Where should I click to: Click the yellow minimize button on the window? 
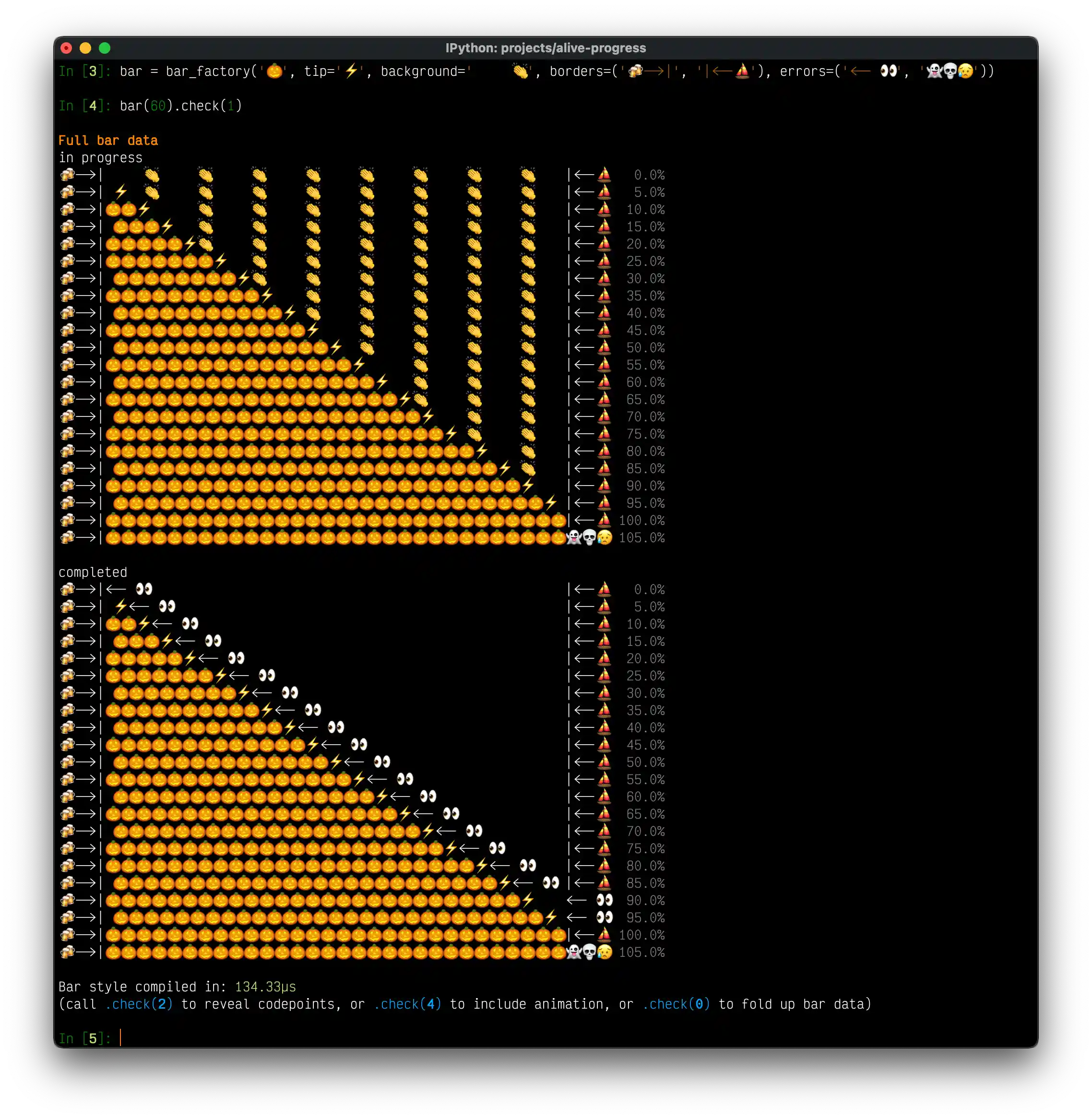point(85,48)
